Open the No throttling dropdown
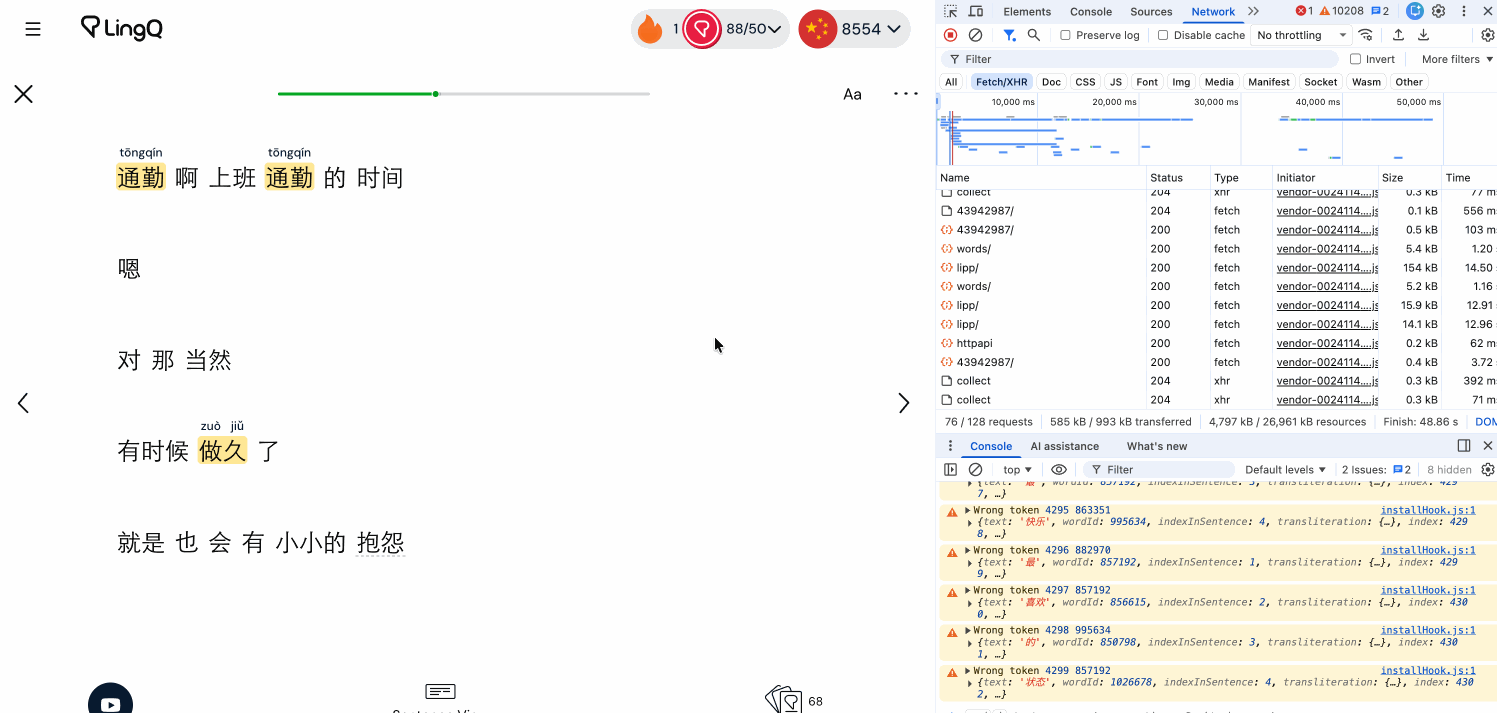This screenshot has height=713, width=1497. 1302,35
